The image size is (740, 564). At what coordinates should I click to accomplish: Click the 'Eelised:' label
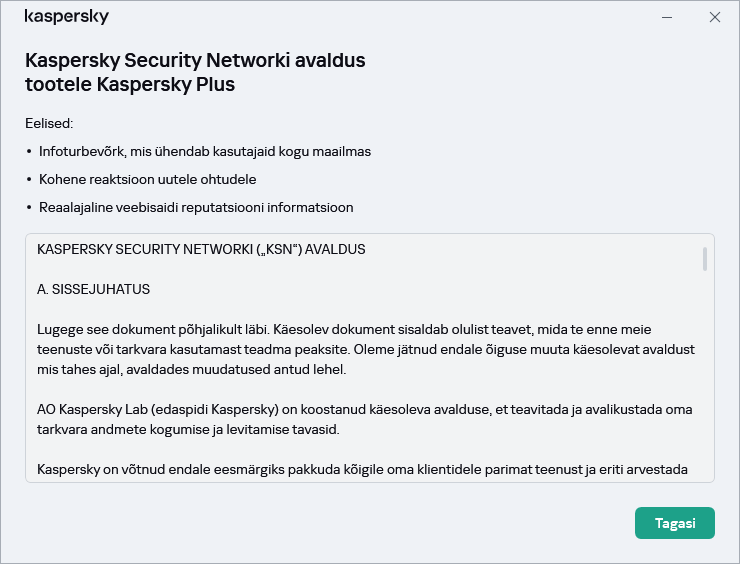pos(49,123)
